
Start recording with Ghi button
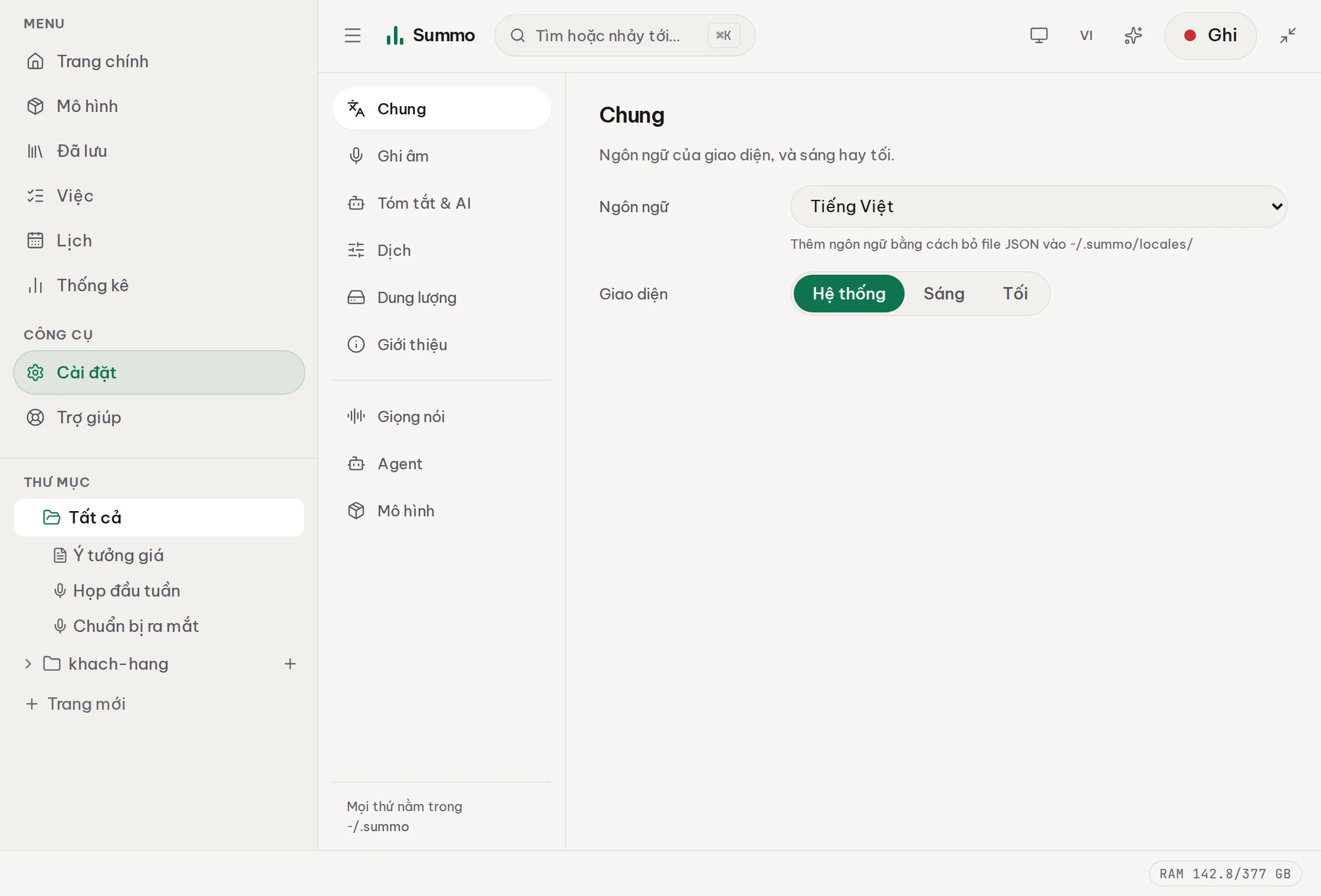[1210, 35]
